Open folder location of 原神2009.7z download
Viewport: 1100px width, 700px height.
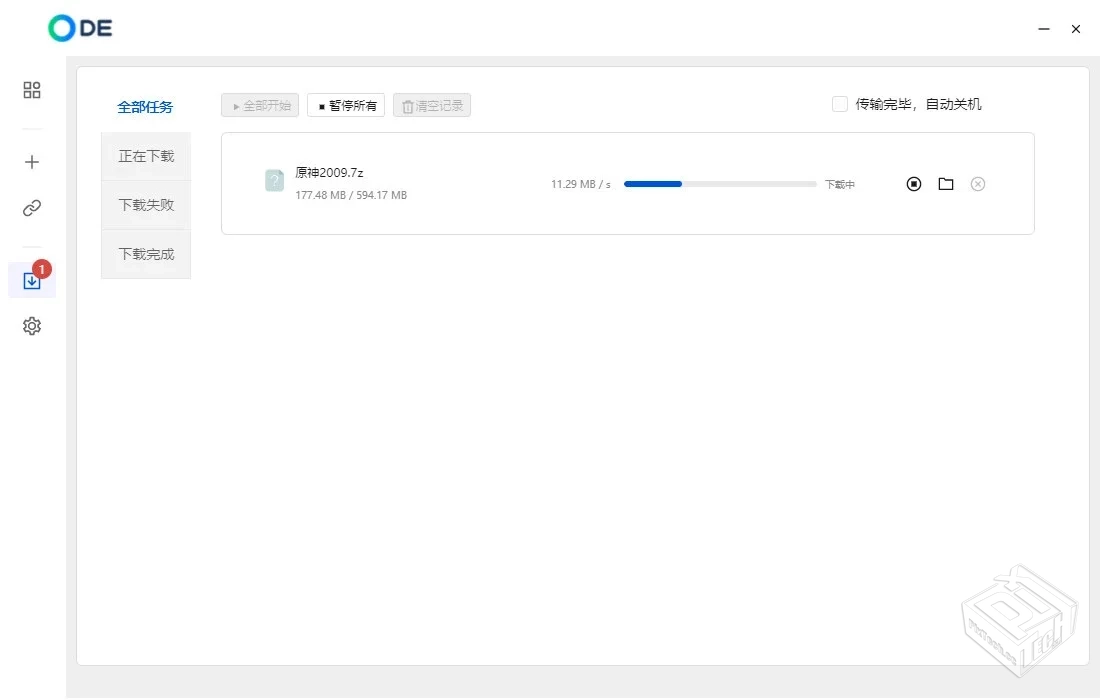coord(946,184)
